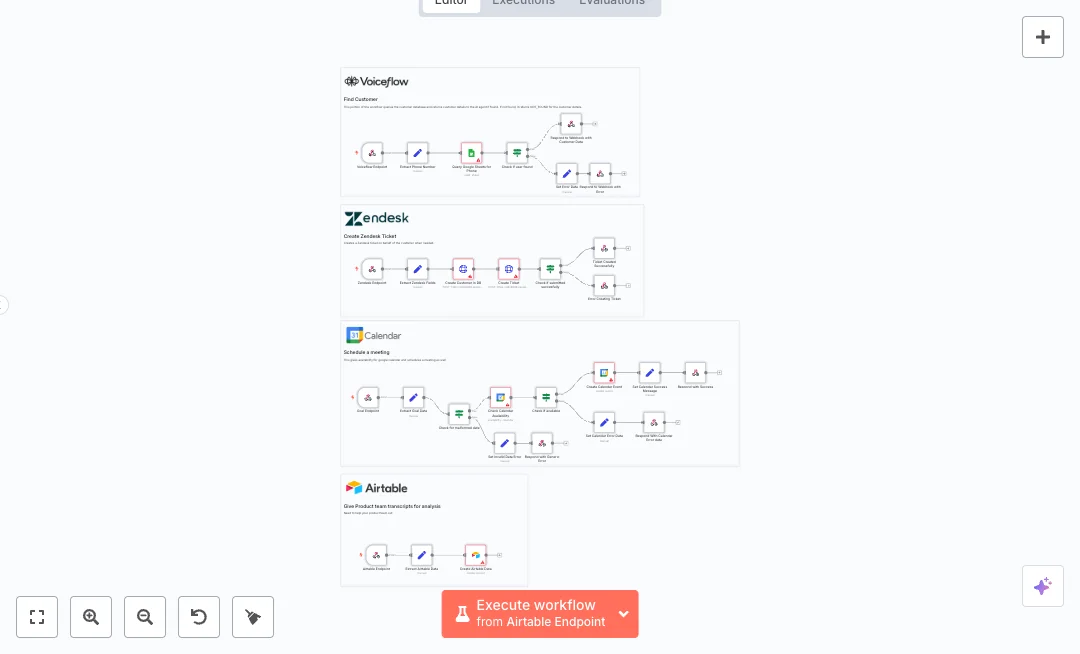Screen dimensions: 1080x654
Task: Switch to the Evaluations tab
Action: tap(612, 2)
